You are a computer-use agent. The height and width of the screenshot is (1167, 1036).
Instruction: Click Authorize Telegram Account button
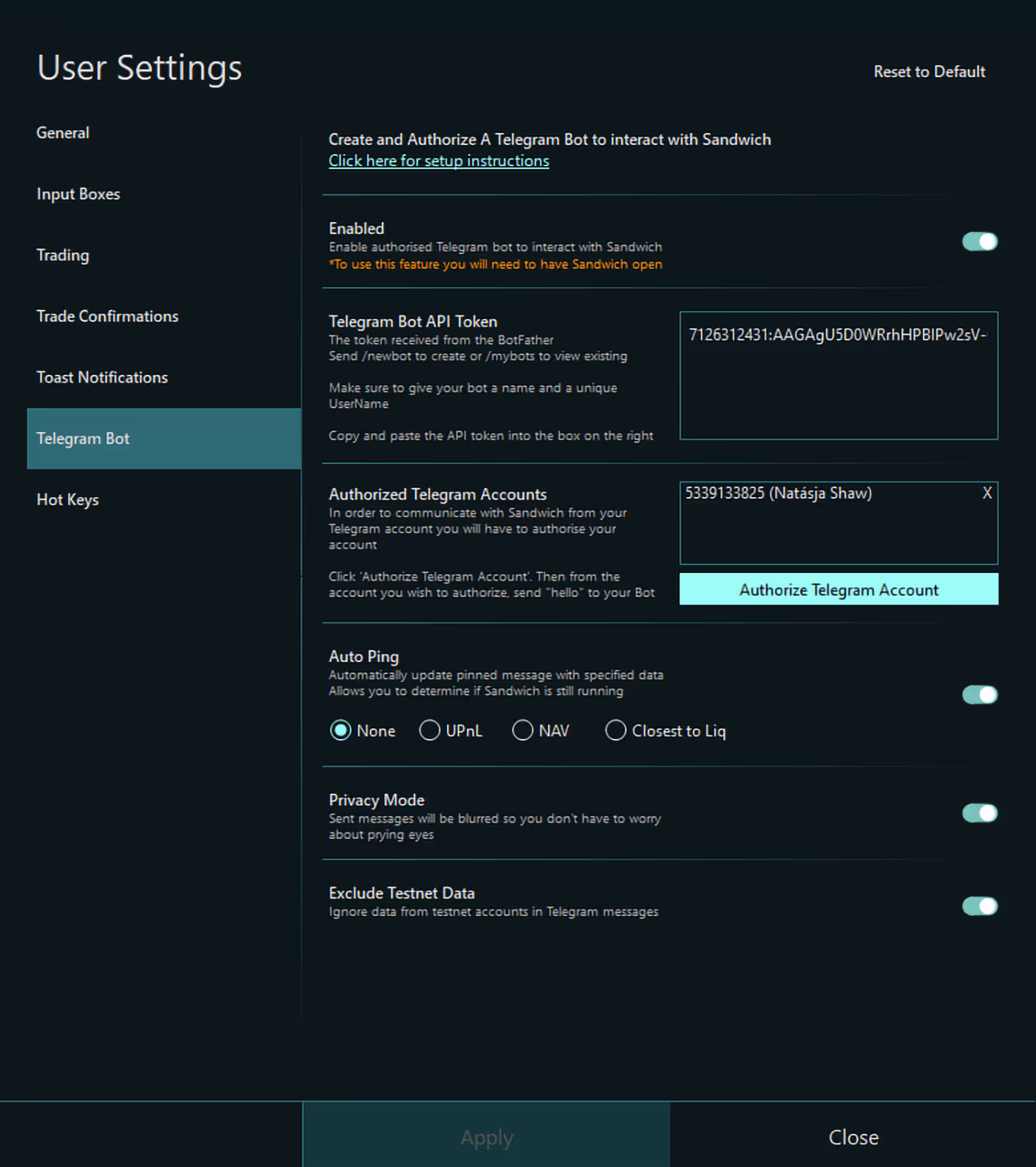click(839, 589)
